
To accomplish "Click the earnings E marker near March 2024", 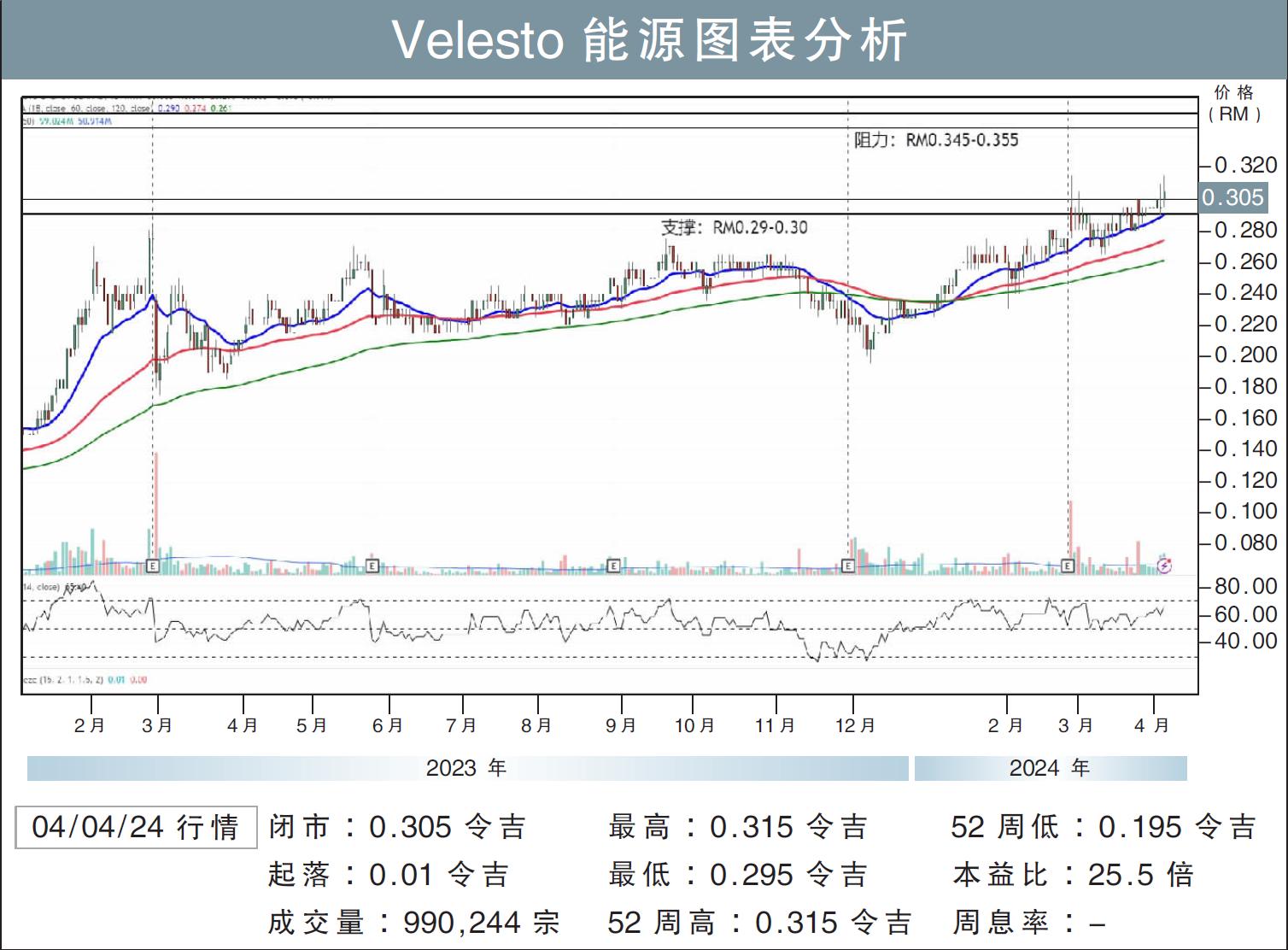I will 1068,566.
